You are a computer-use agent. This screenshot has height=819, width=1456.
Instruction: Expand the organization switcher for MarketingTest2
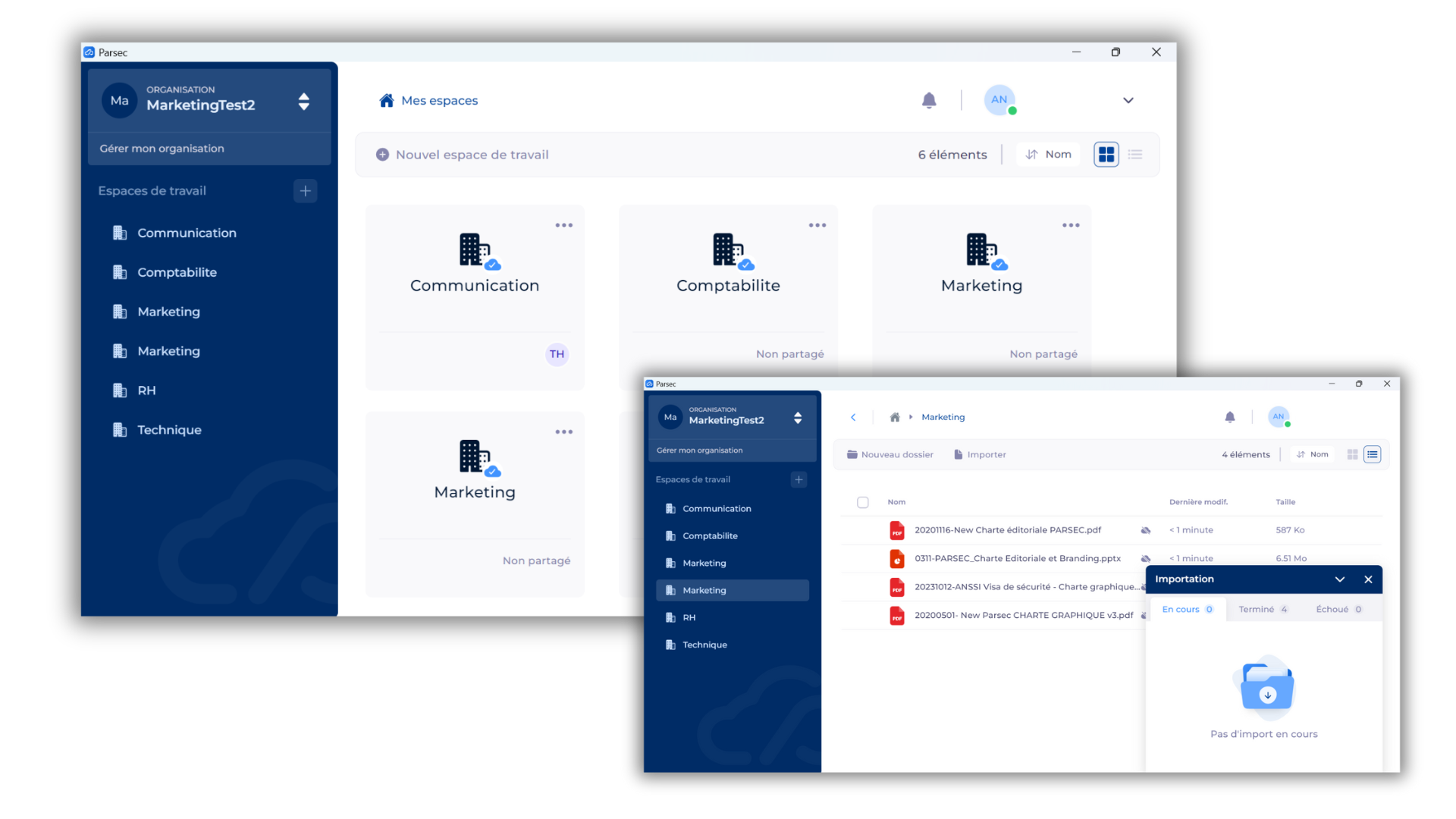point(303,100)
